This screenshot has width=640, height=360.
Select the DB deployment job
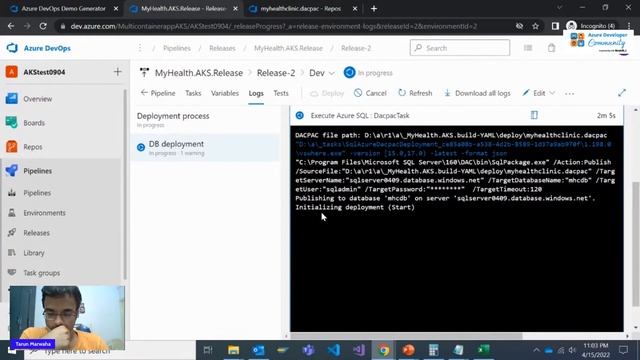click(206, 148)
